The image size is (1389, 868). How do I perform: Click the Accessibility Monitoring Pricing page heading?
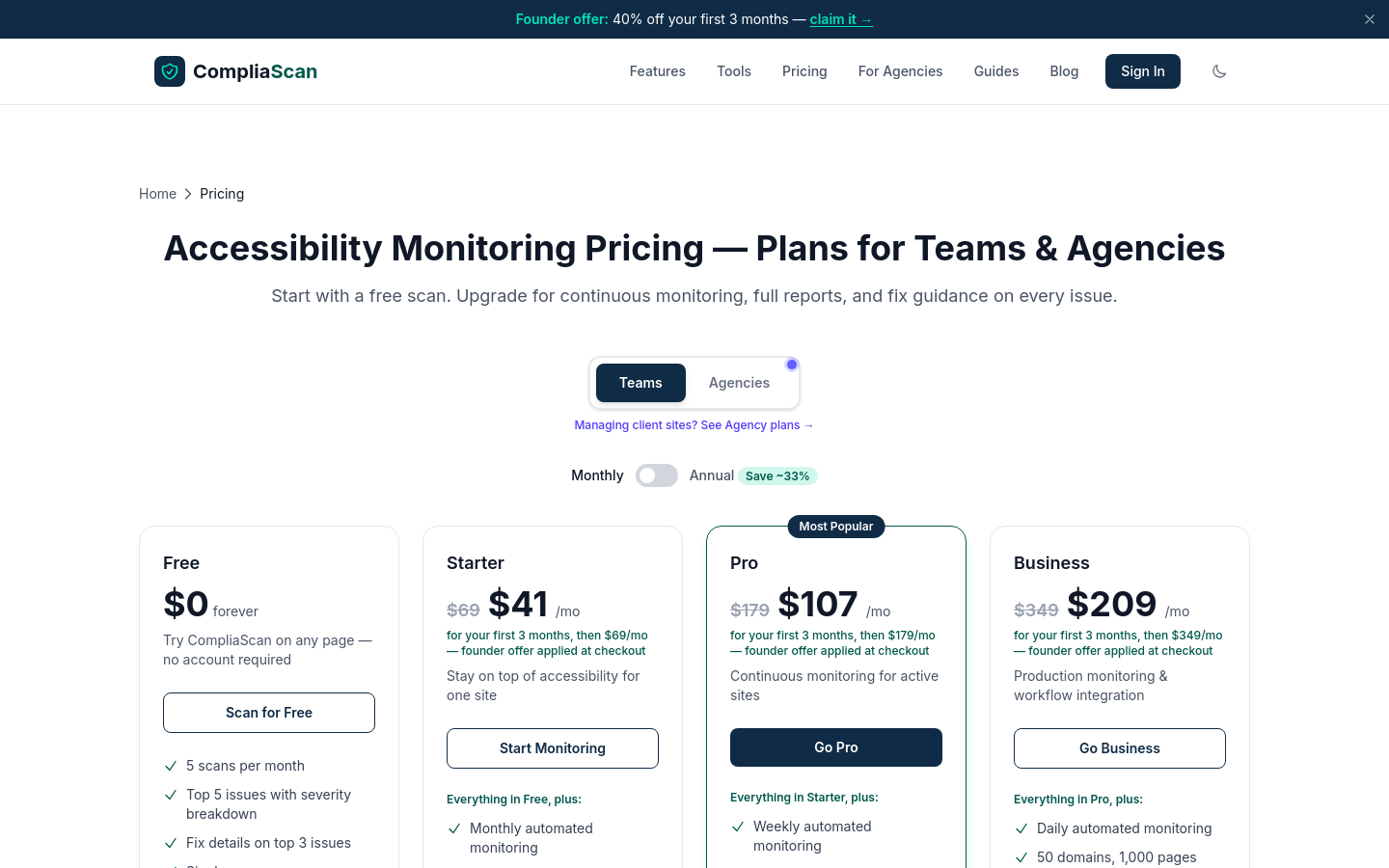(694, 248)
